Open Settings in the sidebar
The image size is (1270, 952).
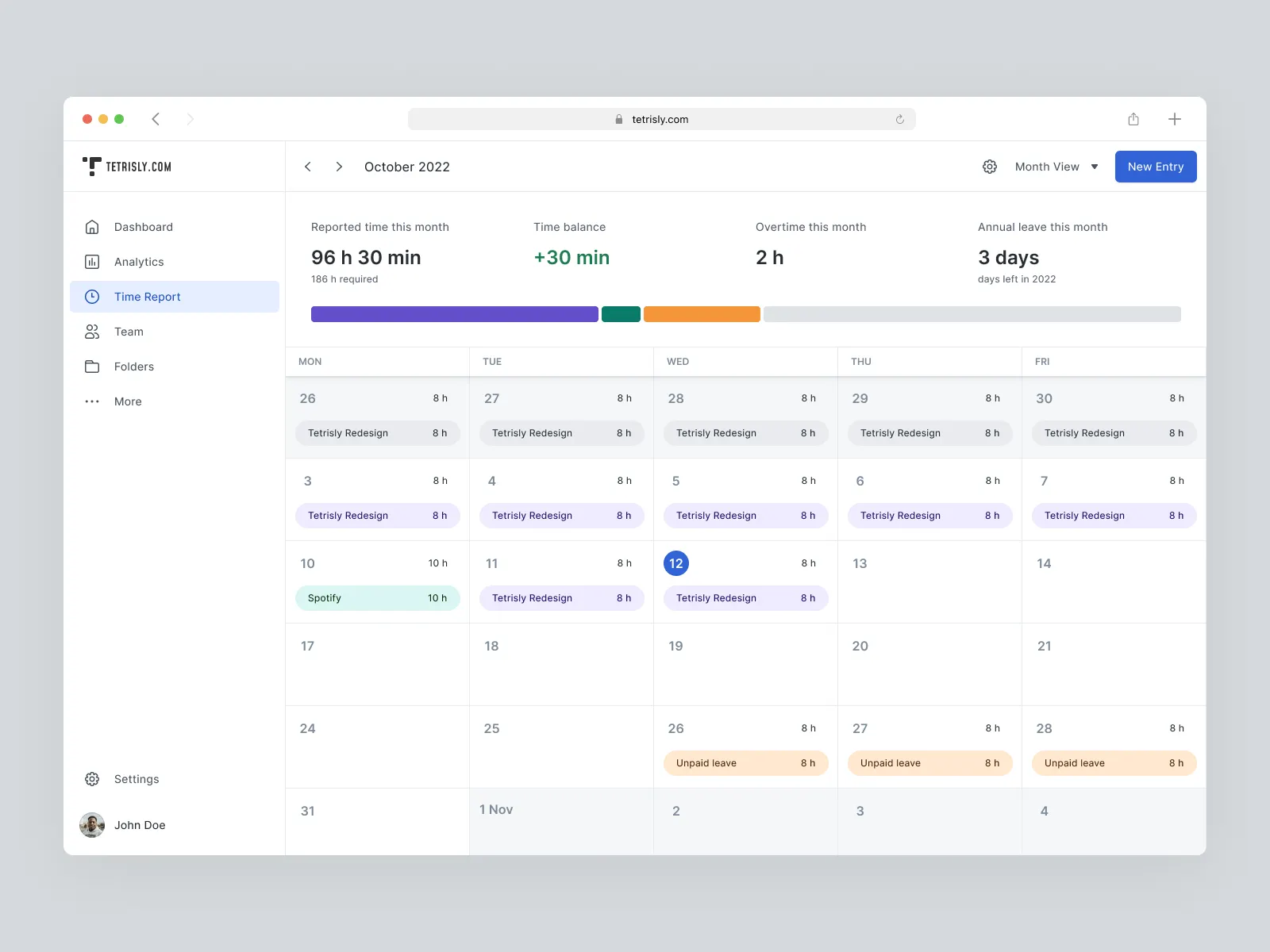click(x=136, y=779)
